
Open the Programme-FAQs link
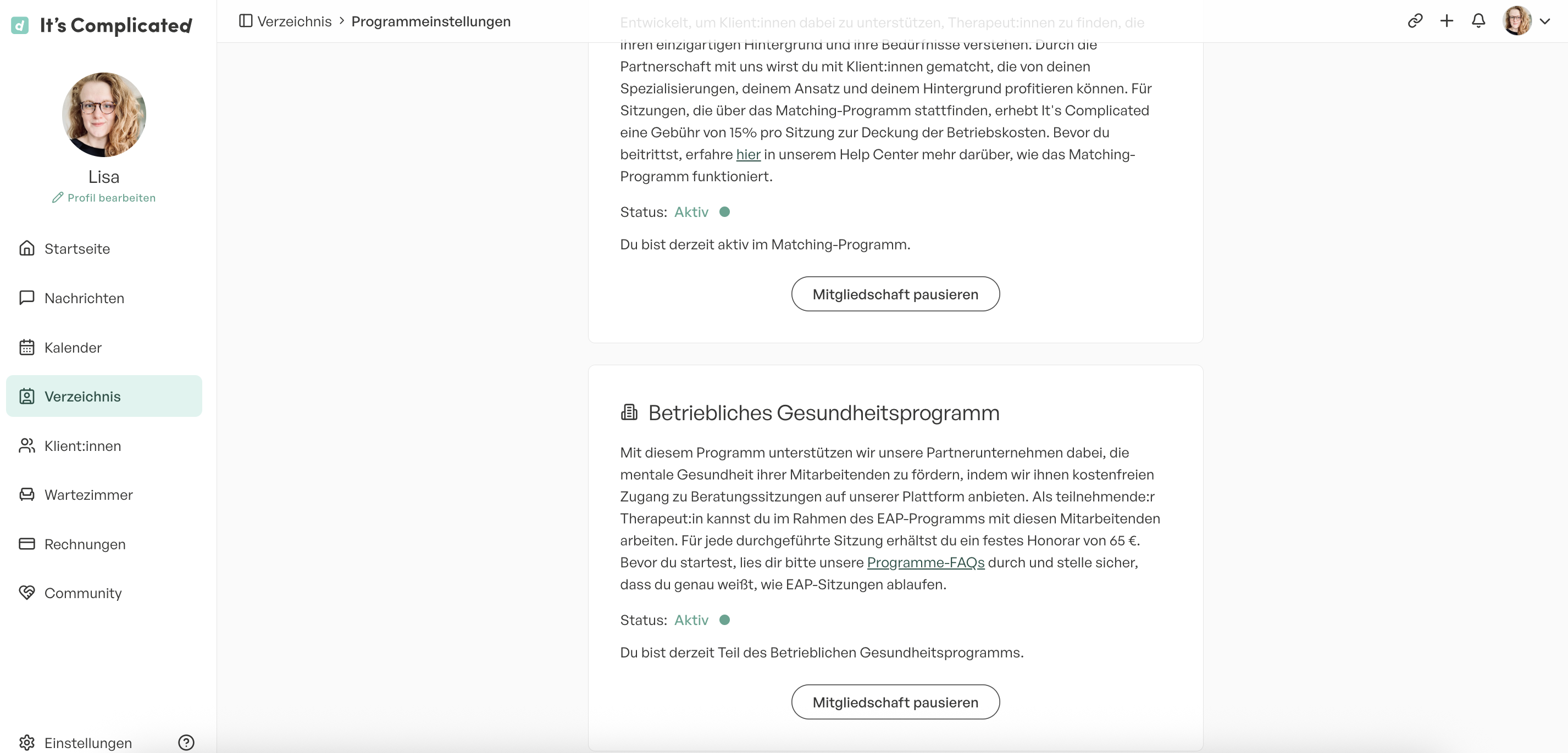[x=925, y=562]
